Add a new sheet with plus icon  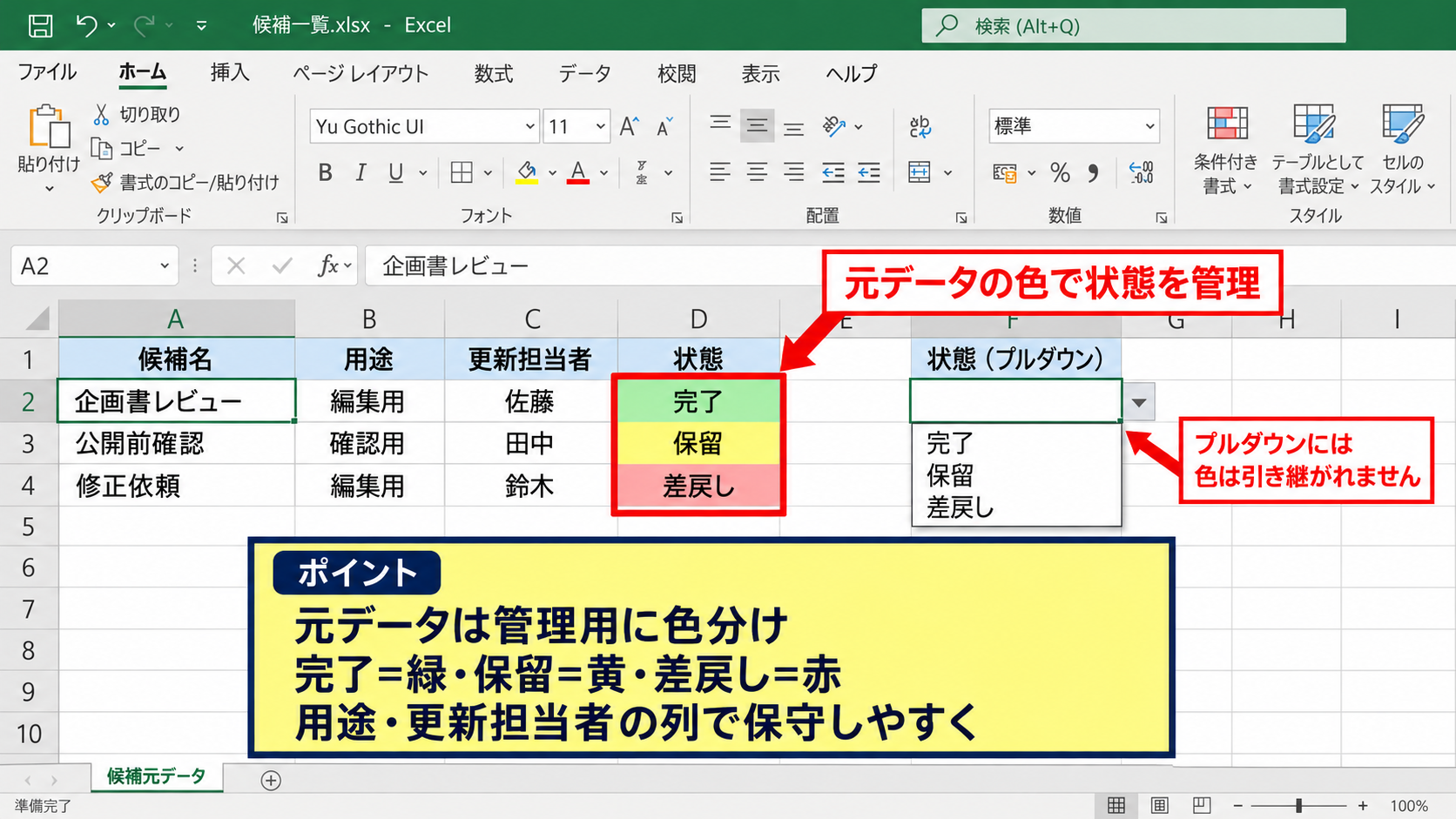271,781
